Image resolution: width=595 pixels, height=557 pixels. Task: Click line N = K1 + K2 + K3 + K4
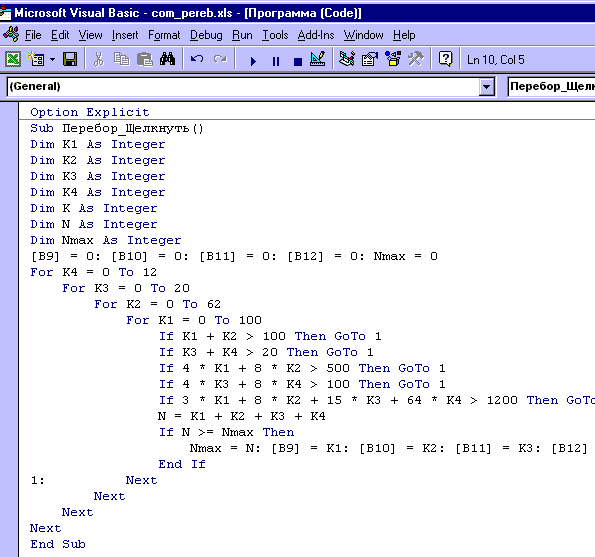click(242, 416)
